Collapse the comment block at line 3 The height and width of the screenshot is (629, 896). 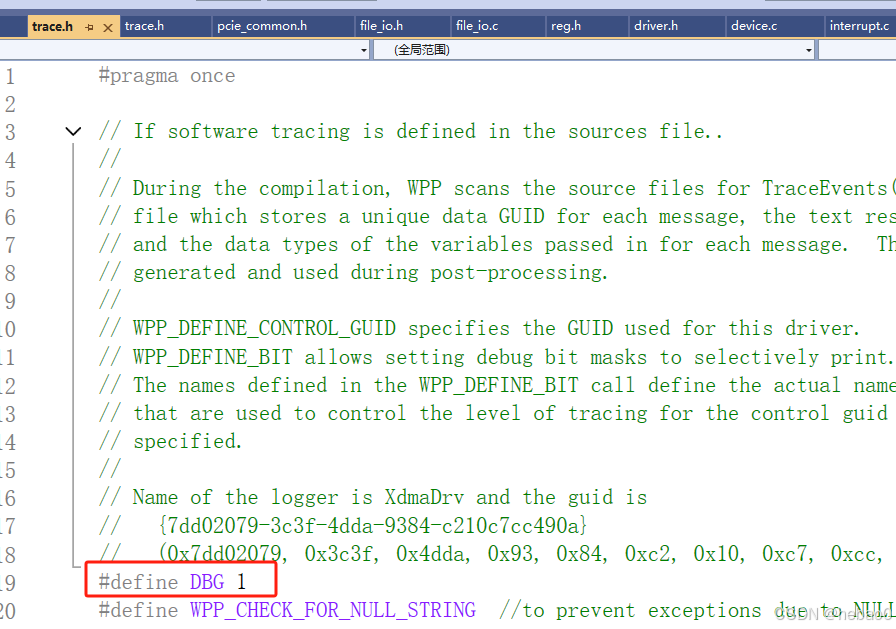pyautogui.click(x=72, y=131)
